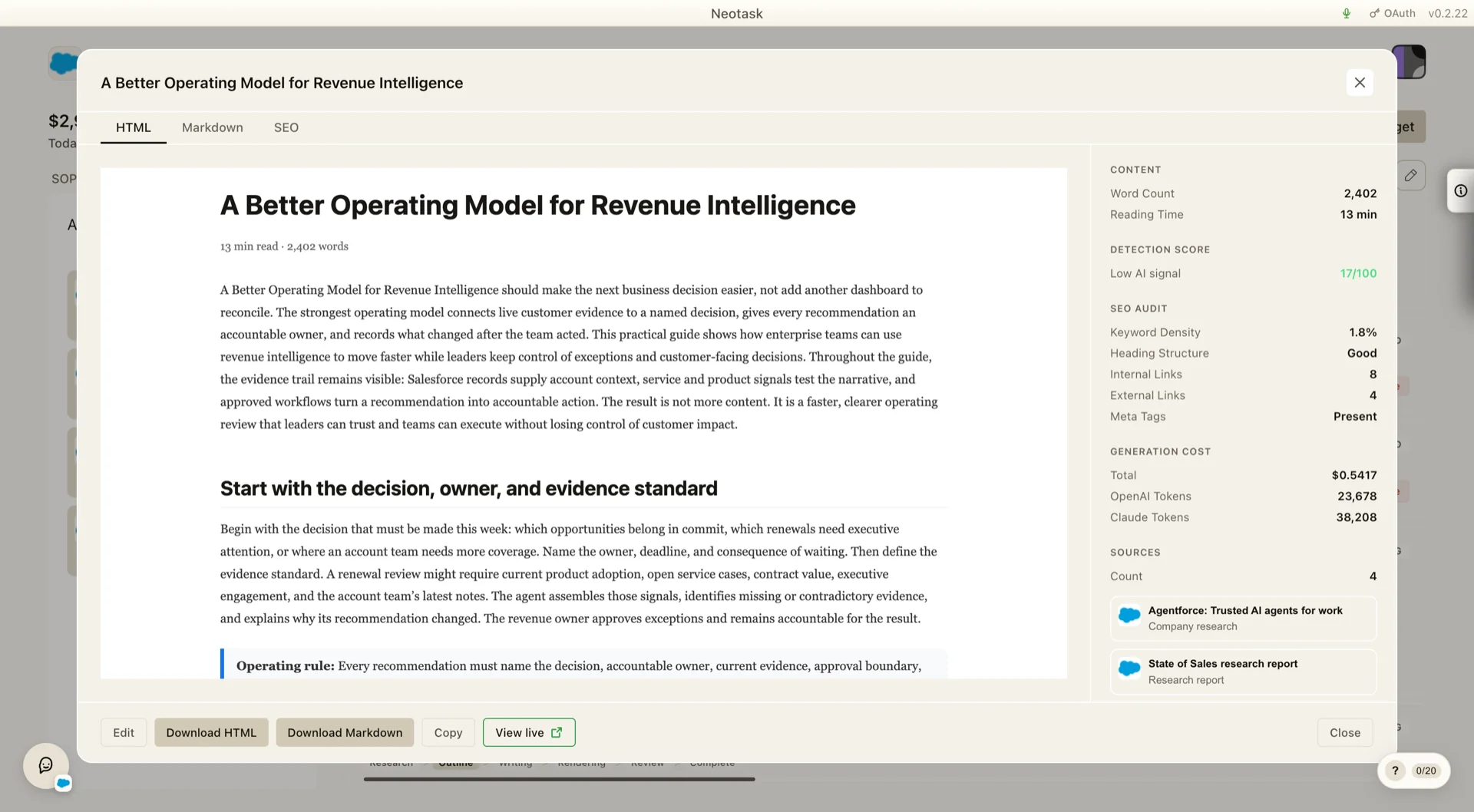Image resolution: width=1474 pixels, height=812 pixels.
Task: Open the info icon panel on right edge
Action: (x=1461, y=190)
